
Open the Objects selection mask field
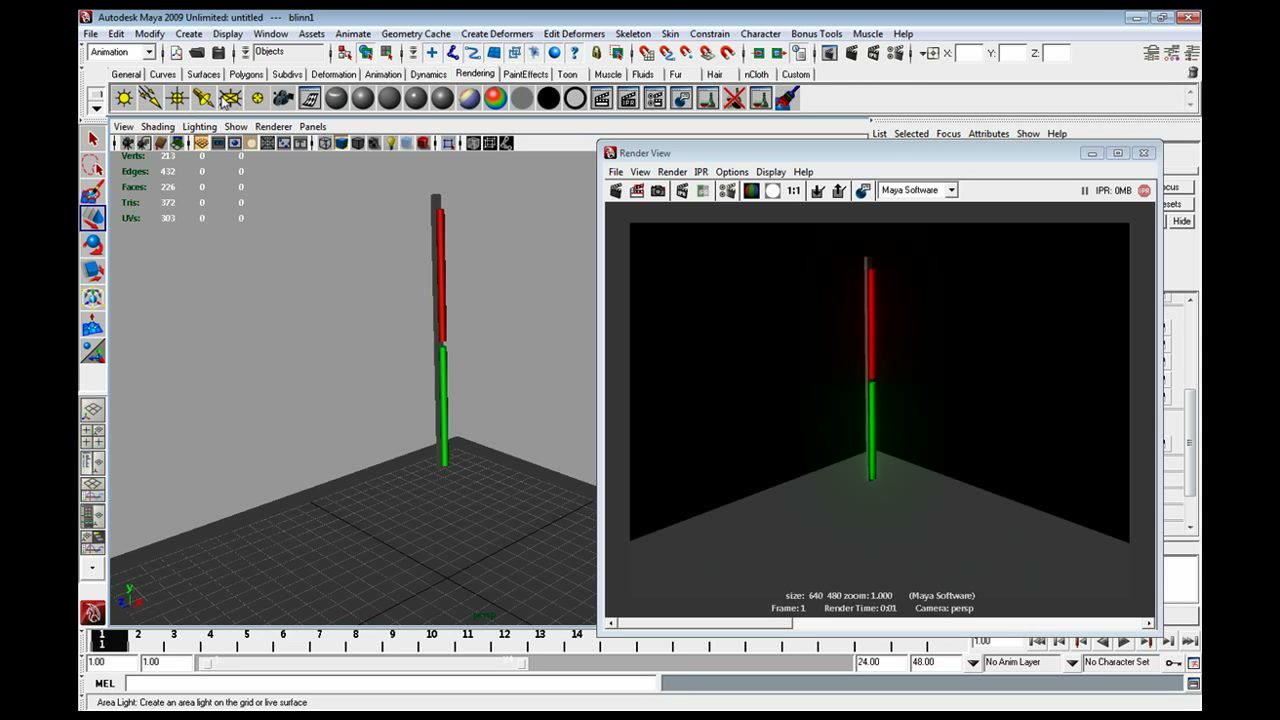point(288,52)
